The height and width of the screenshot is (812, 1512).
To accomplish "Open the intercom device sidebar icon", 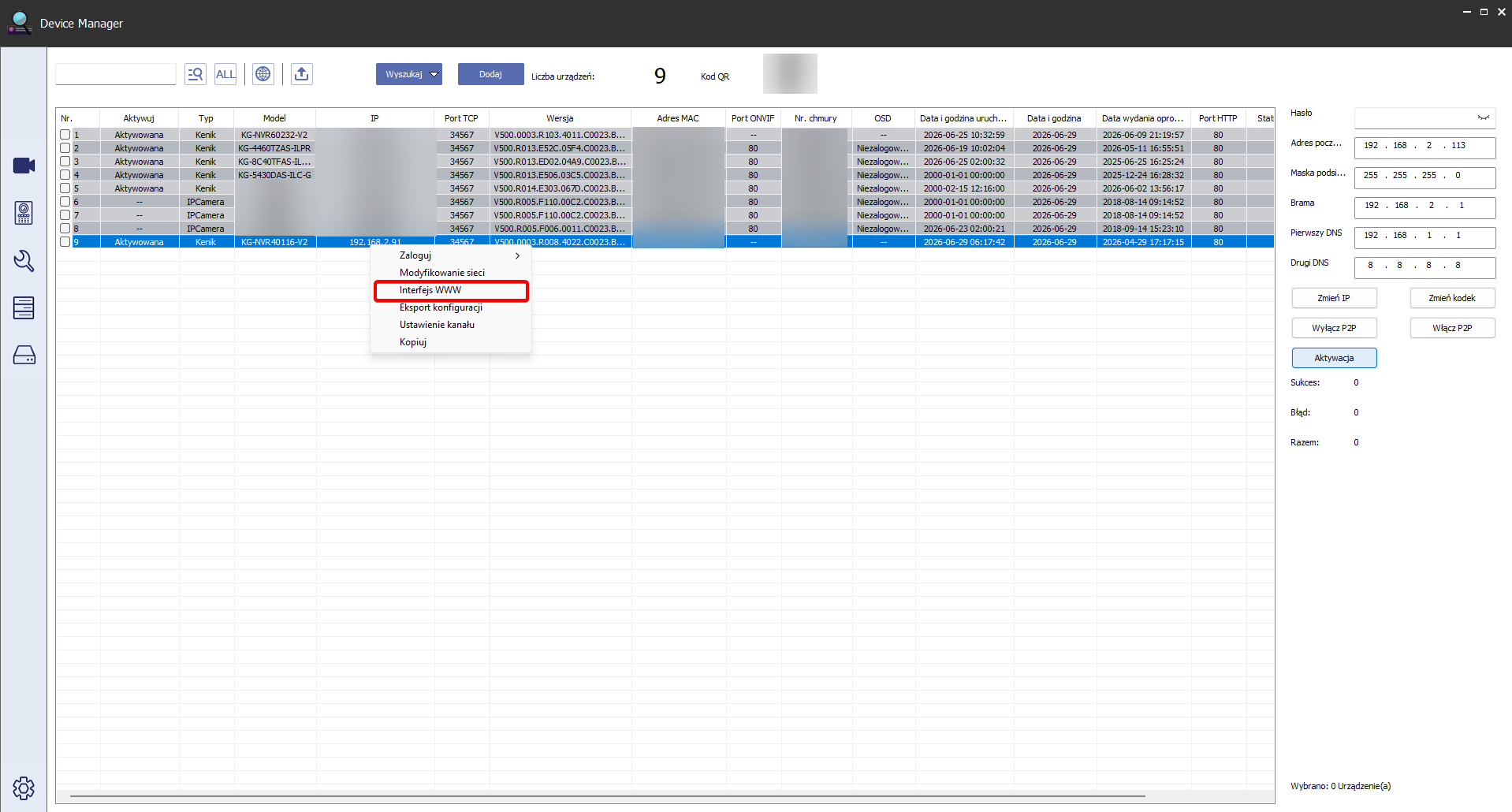I will (x=24, y=213).
